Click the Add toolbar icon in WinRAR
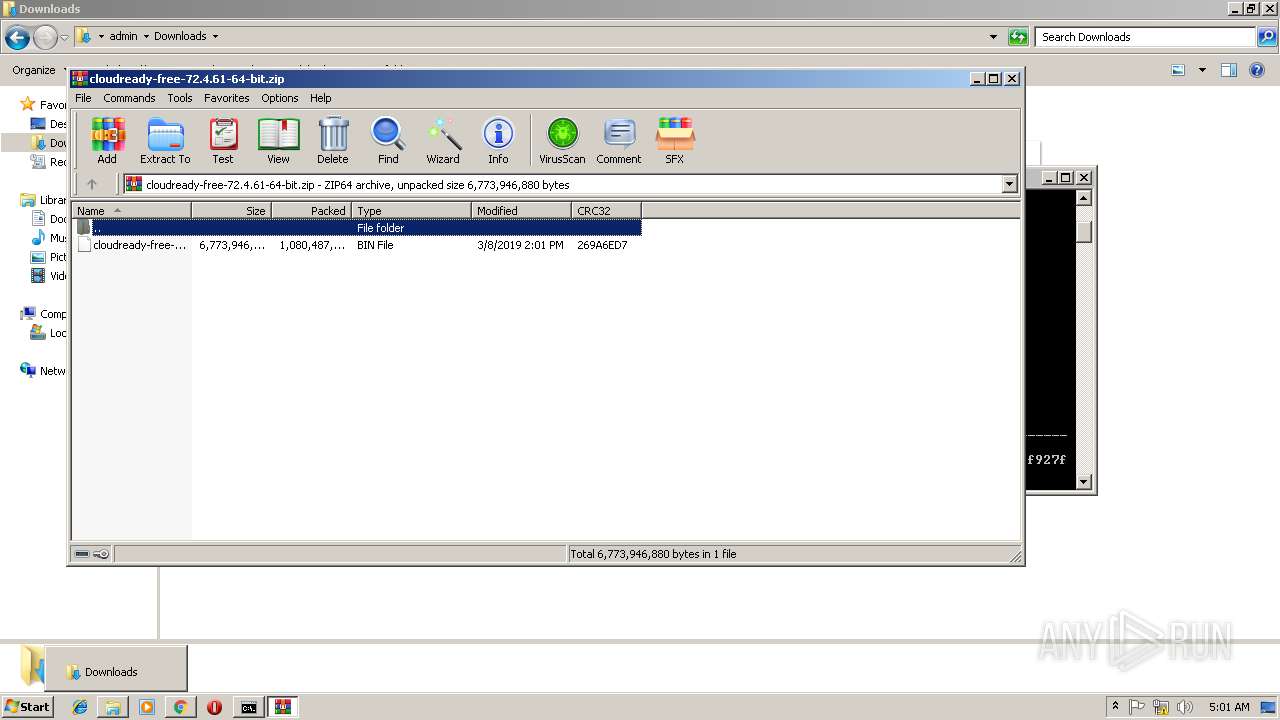The image size is (1280, 720). 107,140
